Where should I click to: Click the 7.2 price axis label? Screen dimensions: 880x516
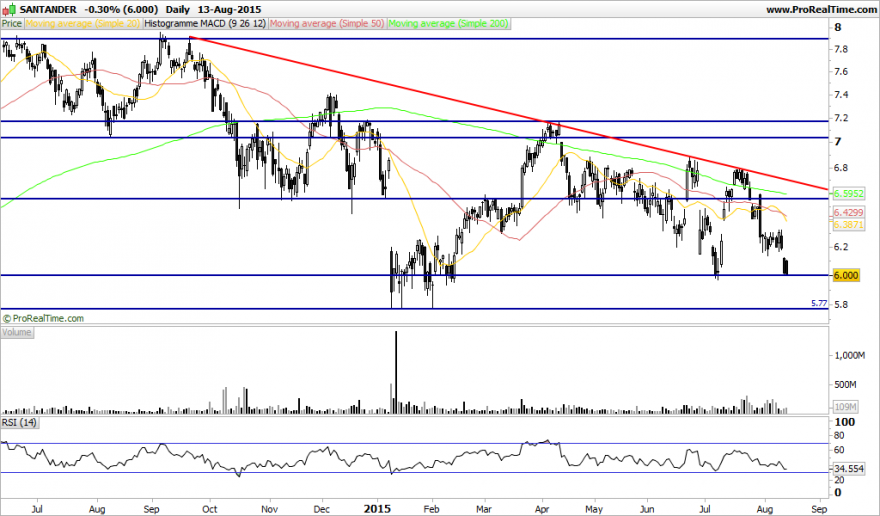point(841,118)
